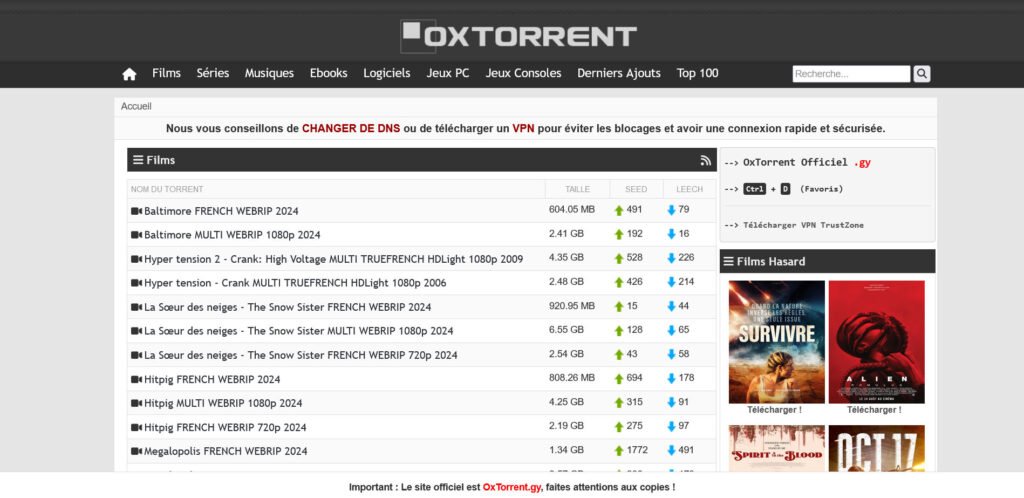
Task: Click the Ctrl key badge in sidebar
Action: pos(754,189)
